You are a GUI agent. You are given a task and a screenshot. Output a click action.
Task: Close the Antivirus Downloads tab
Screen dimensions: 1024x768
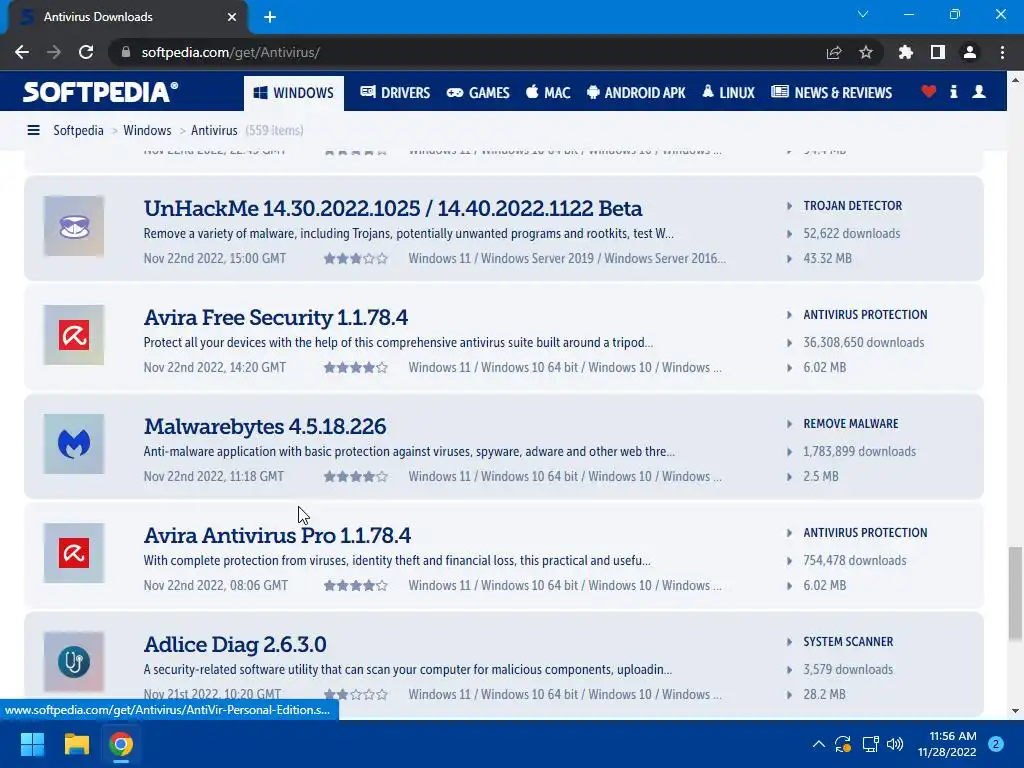tap(232, 17)
